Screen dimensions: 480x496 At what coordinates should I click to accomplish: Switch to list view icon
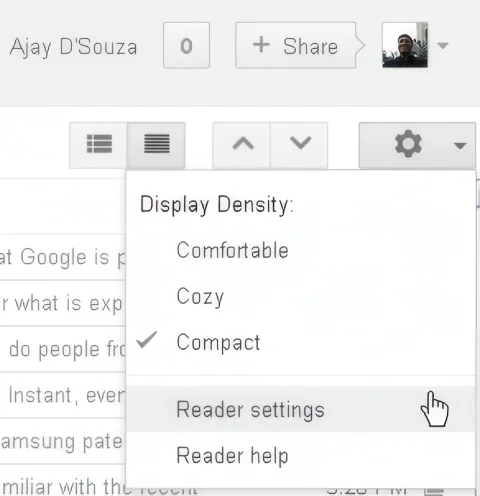156,145
